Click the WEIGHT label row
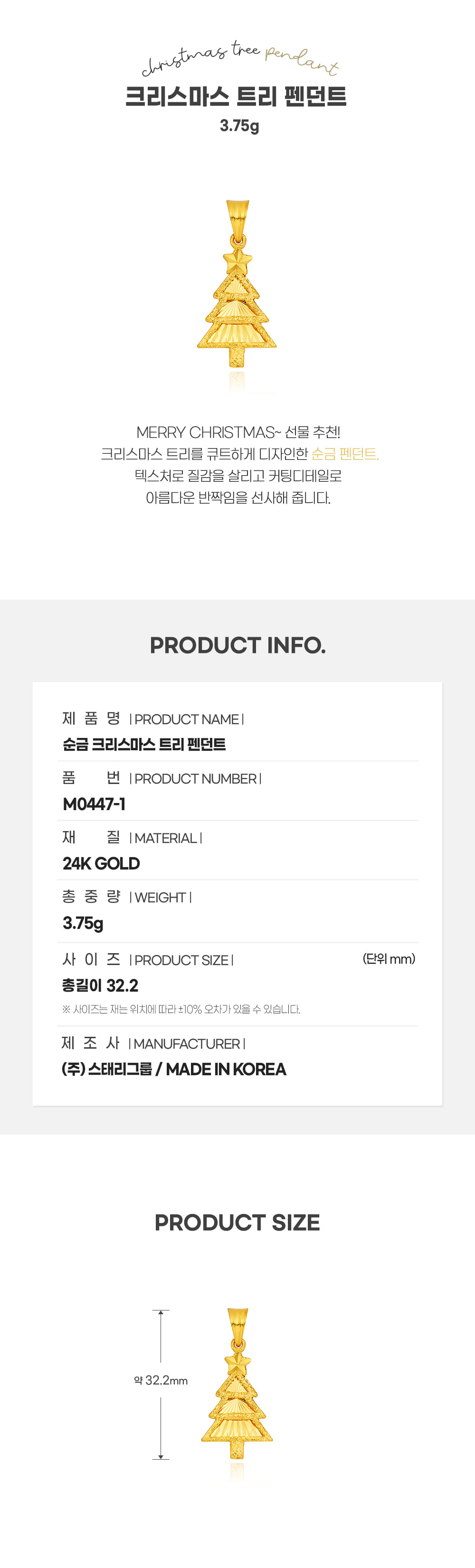This screenshot has width=475, height=1568. click(127, 897)
